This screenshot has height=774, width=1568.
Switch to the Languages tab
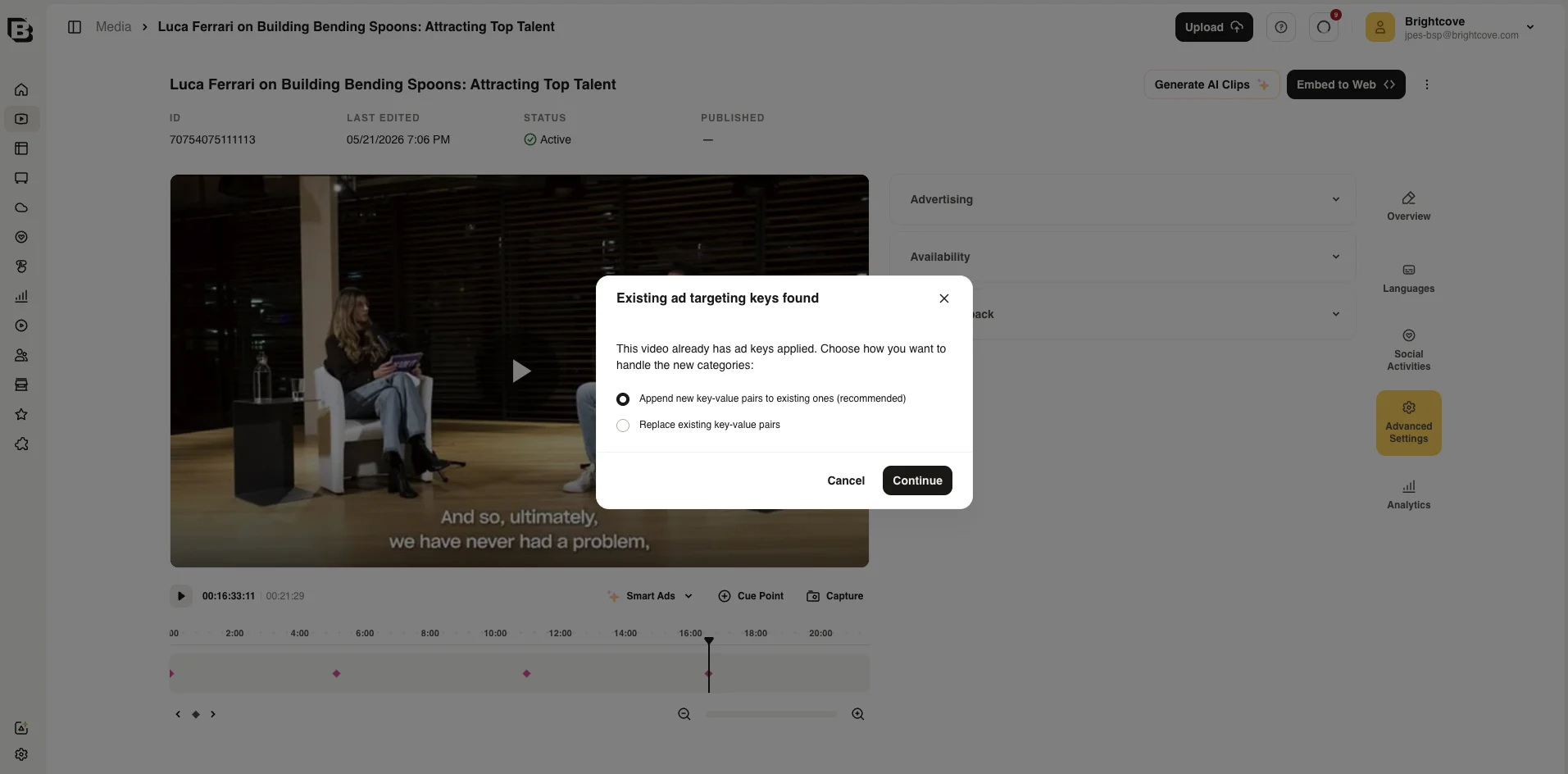[x=1408, y=278]
